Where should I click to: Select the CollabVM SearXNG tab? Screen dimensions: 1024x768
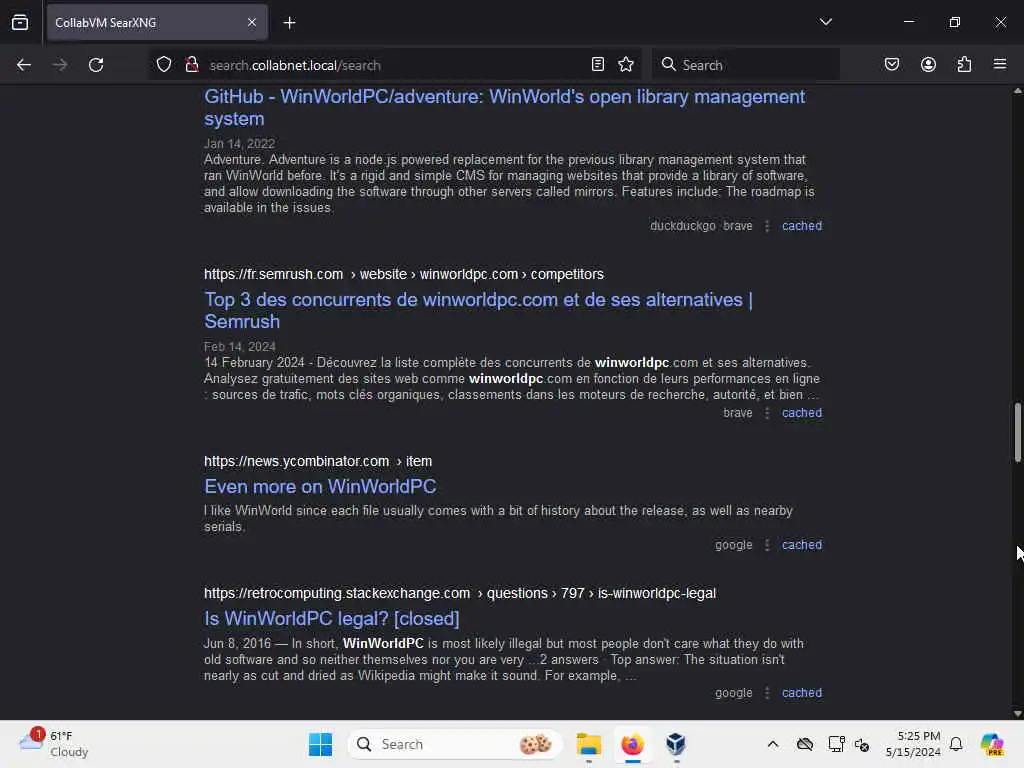(157, 22)
